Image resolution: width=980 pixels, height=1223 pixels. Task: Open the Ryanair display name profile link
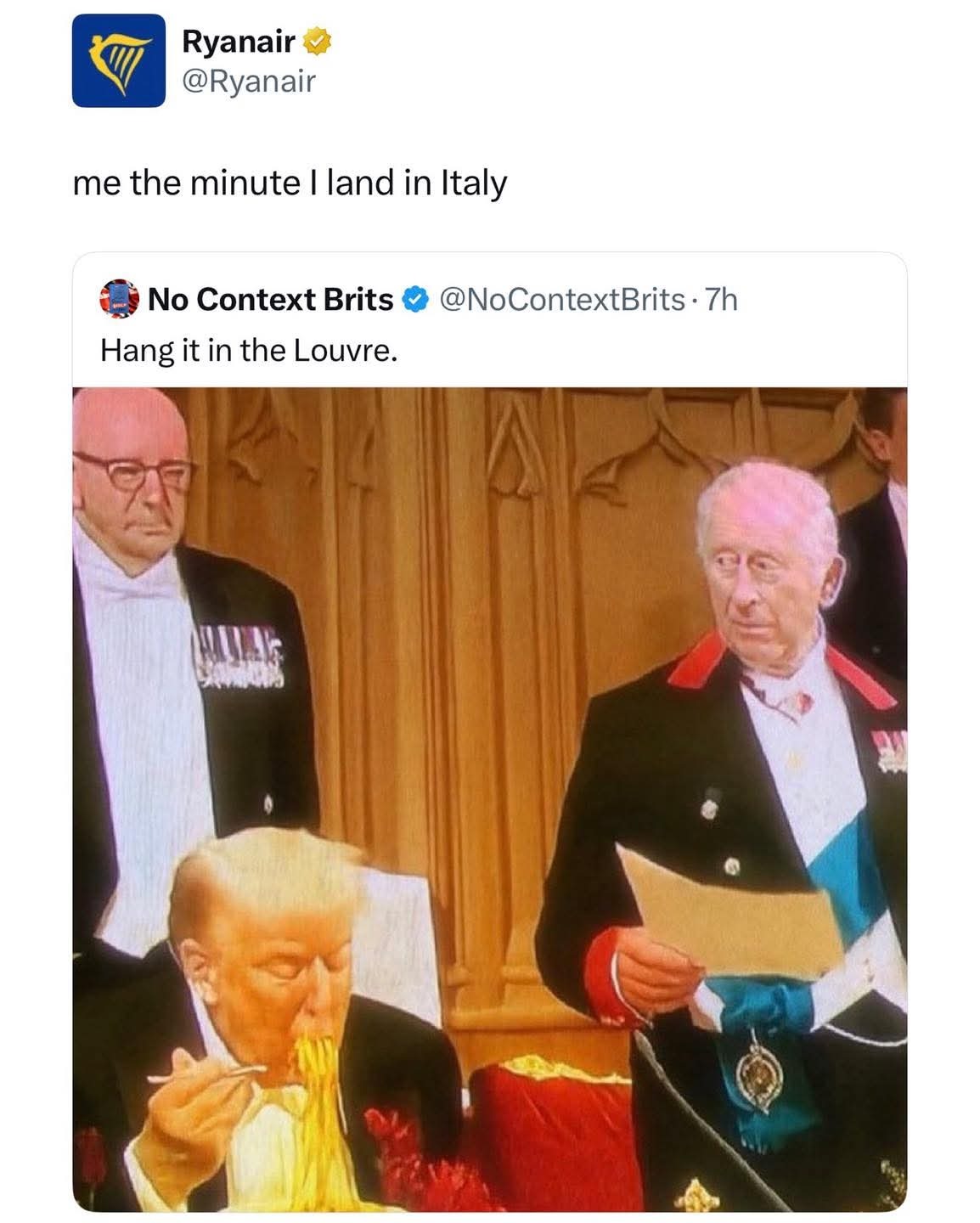pyautogui.click(x=239, y=40)
